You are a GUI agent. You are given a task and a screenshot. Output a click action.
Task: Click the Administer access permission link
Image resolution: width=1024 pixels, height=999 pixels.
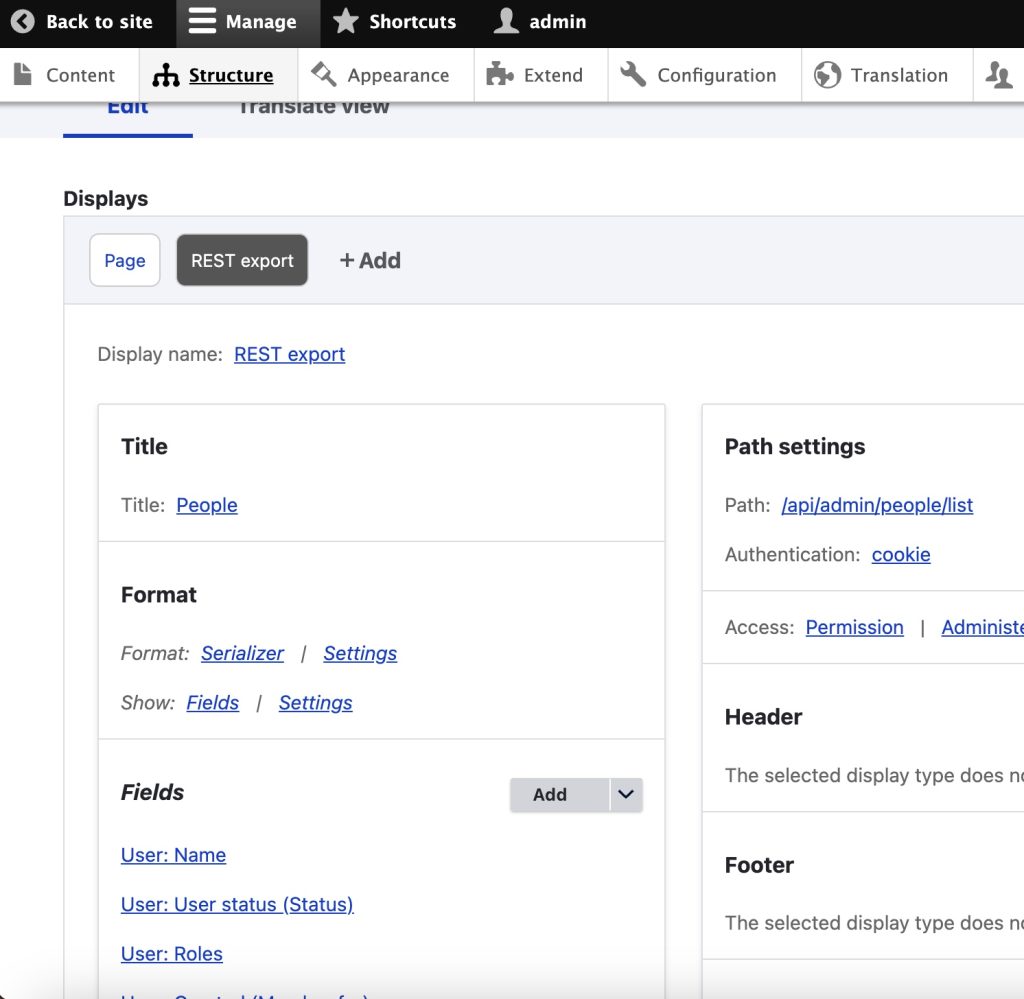[982, 627]
